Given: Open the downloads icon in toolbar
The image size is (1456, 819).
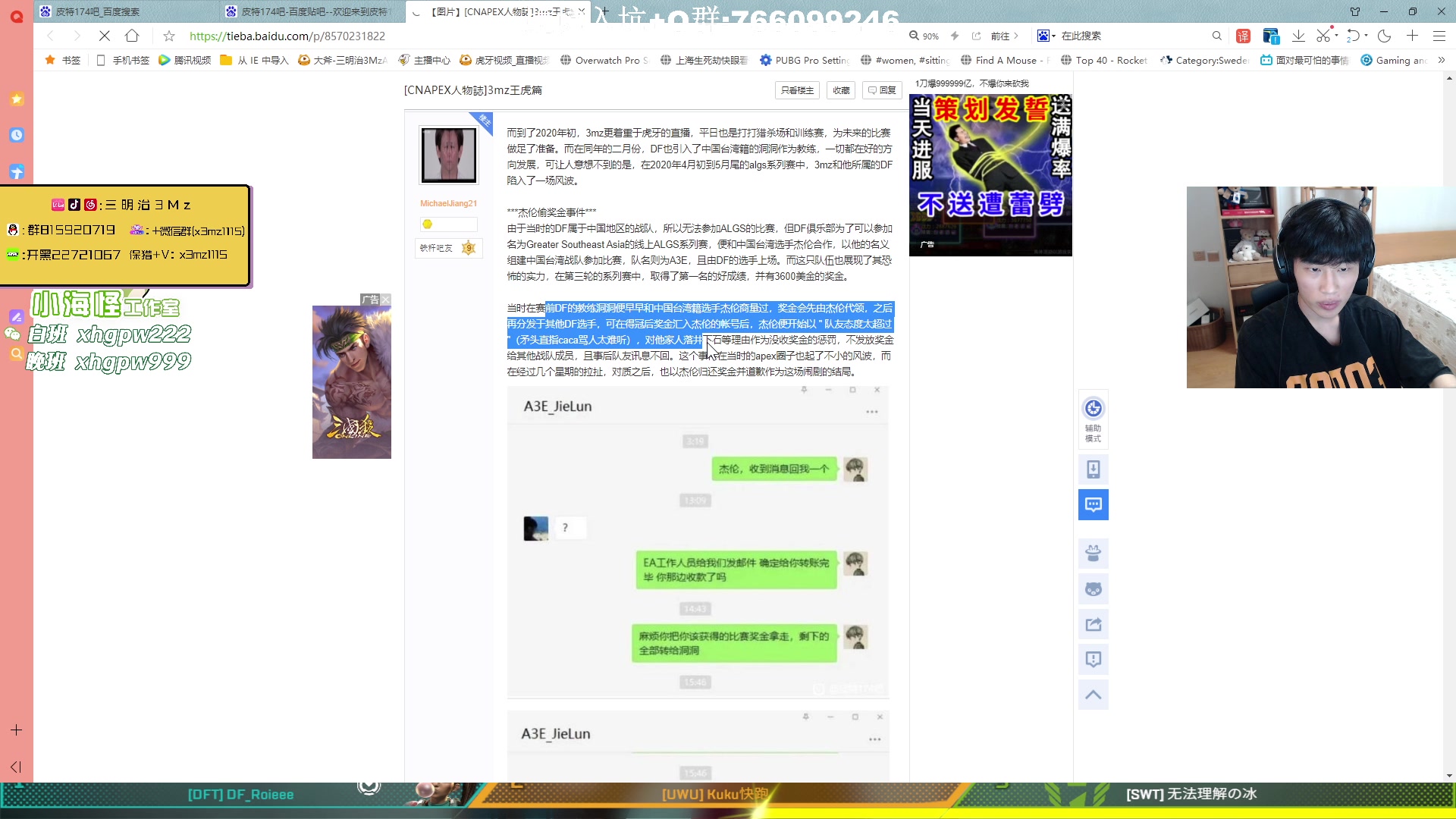Looking at the screenshot, I should (x=1298, y=36).
